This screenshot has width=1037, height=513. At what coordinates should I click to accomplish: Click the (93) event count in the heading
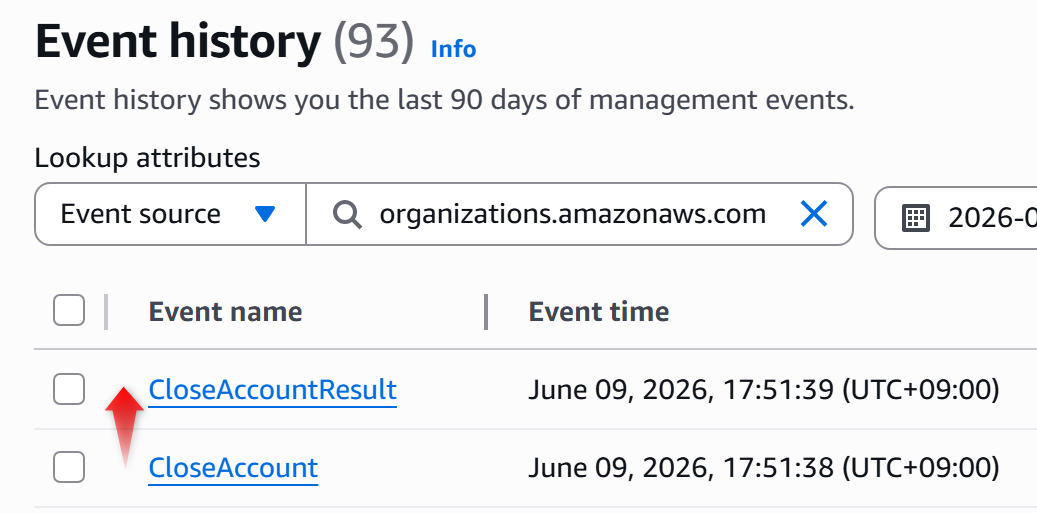coord(373,42)
